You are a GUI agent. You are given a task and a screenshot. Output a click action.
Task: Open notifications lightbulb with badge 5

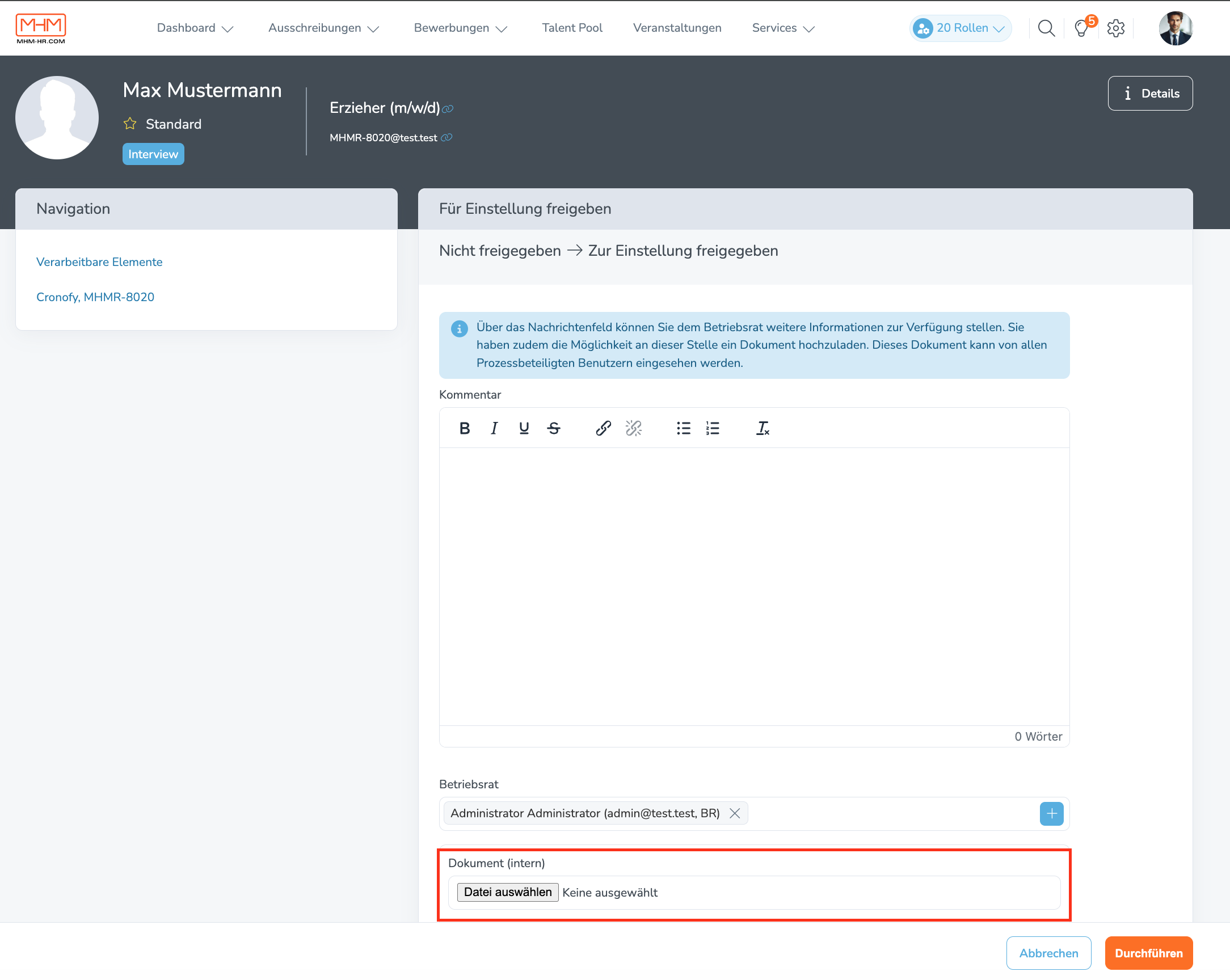click(1082, 28)
